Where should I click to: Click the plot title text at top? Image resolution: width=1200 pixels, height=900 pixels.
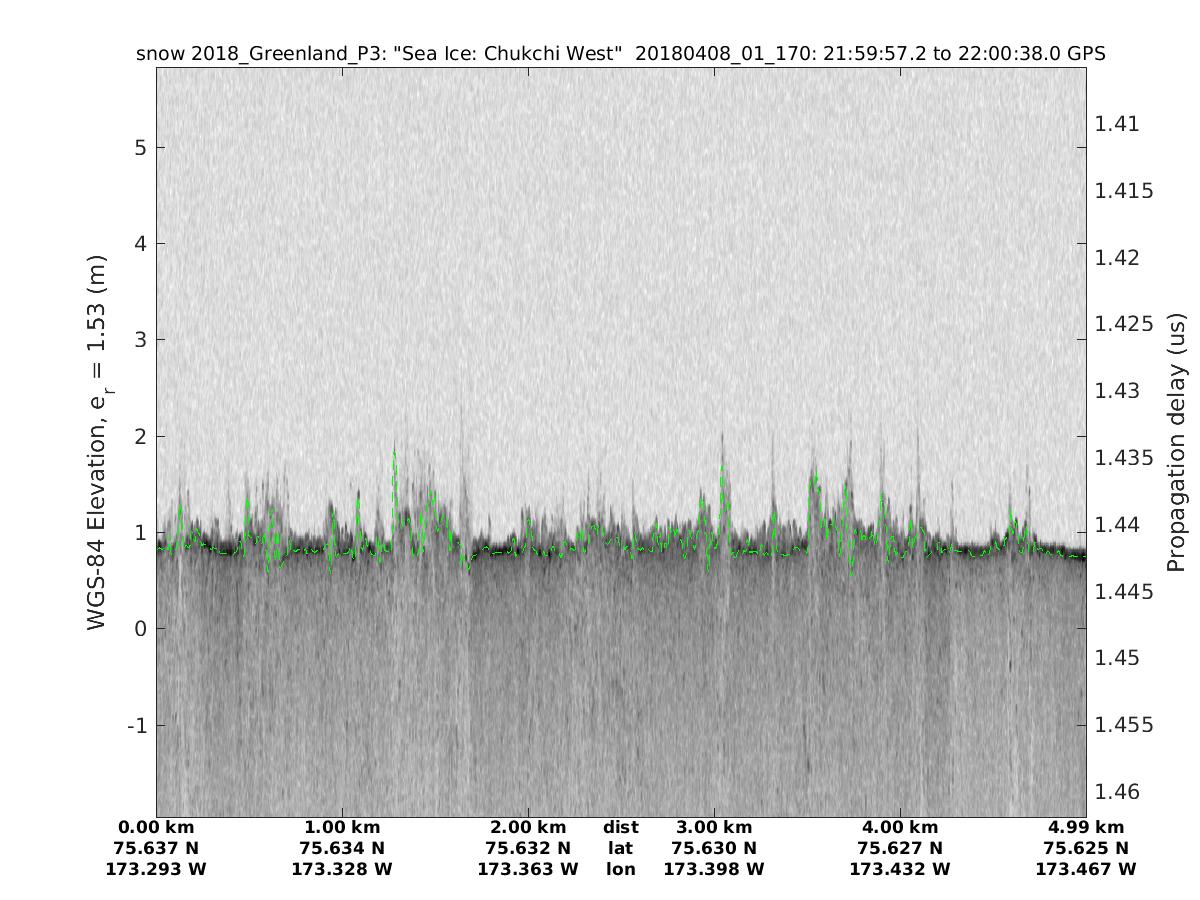point(620,54)
